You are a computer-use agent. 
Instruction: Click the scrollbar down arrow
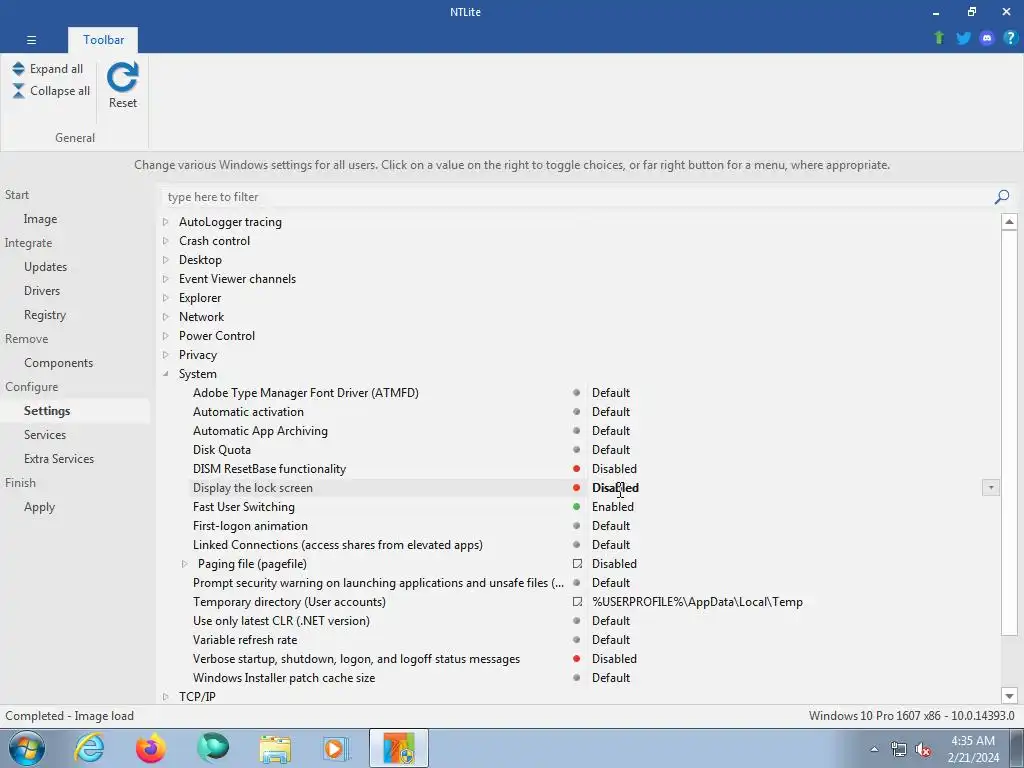1009,696
